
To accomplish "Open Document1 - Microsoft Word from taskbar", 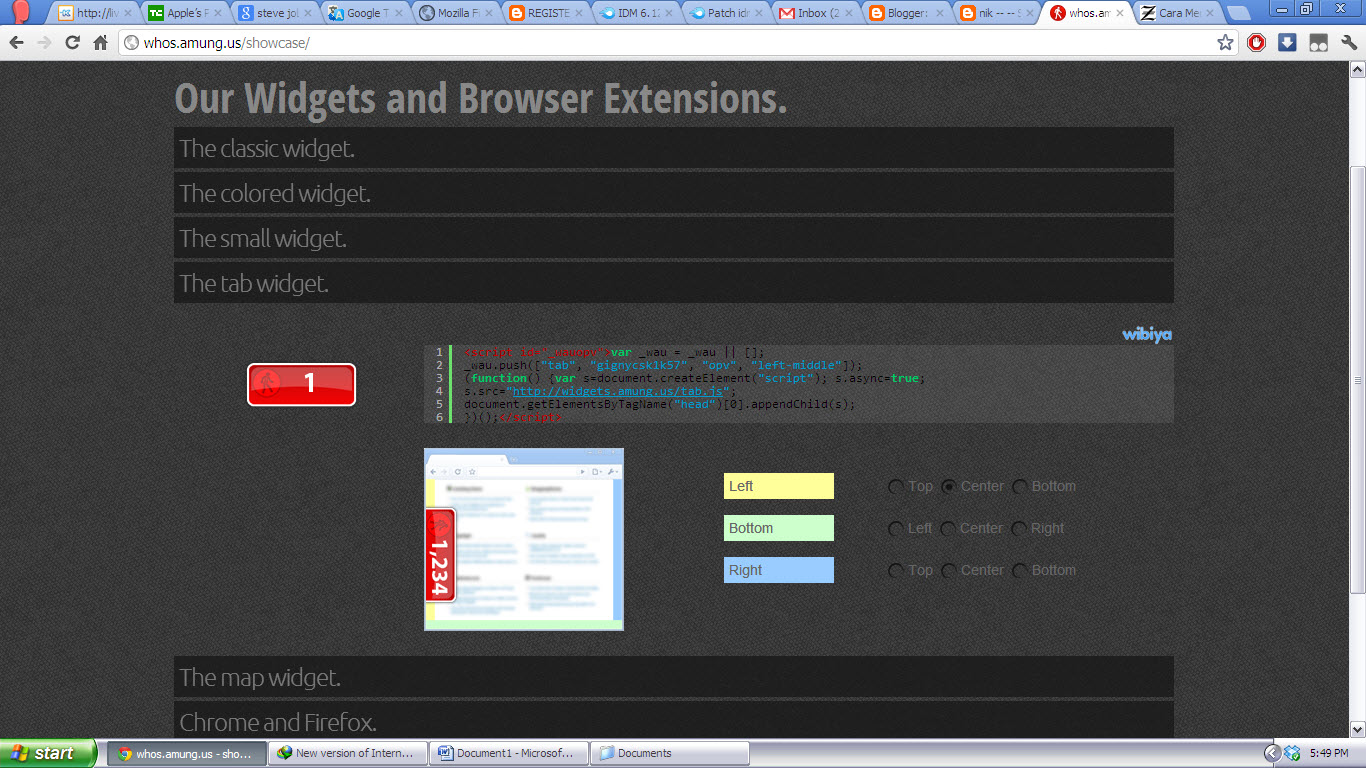I will (x=509, y=753).
